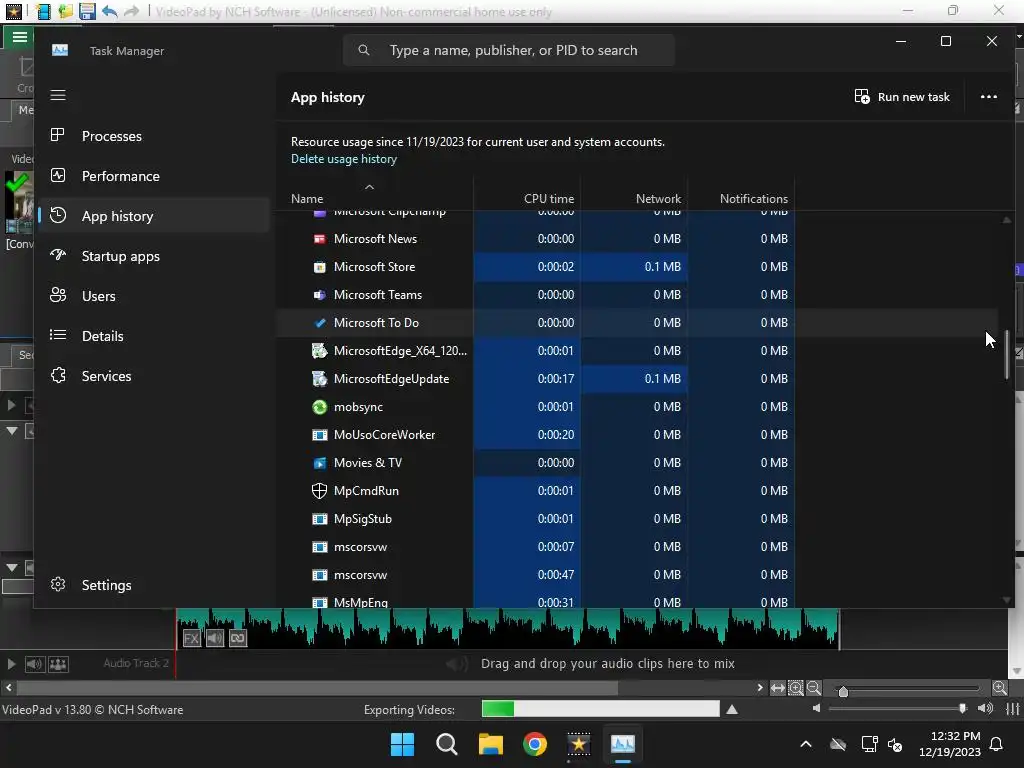Click timeline zoom-in magnifier next to fit icon
The image size is (1024, 768).
(x=795, y=688)
